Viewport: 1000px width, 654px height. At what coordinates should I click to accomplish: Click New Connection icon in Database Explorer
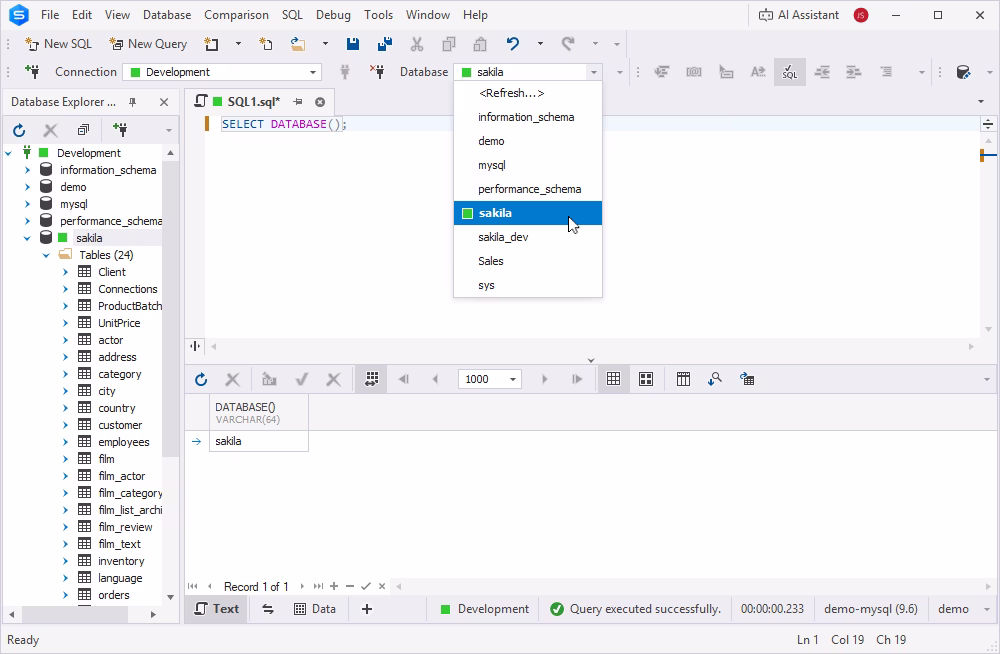click(x=120, y=130)
